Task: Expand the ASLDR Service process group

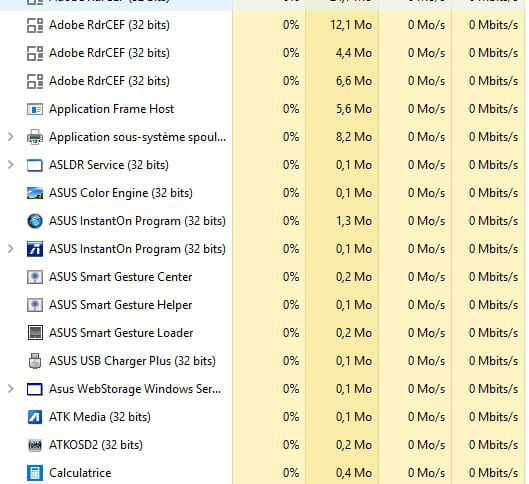Action: coord(10,165)
